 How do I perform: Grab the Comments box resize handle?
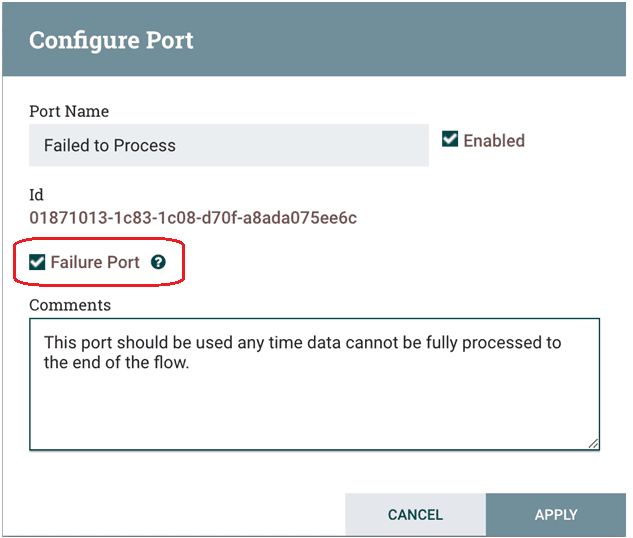[x=593, y=444]
